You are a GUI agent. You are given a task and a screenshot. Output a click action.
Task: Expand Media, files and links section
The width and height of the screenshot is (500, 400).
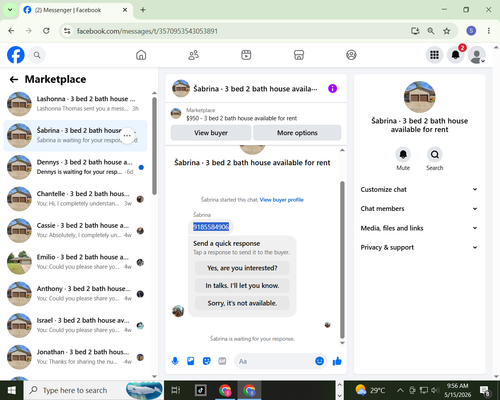(419, 228)
